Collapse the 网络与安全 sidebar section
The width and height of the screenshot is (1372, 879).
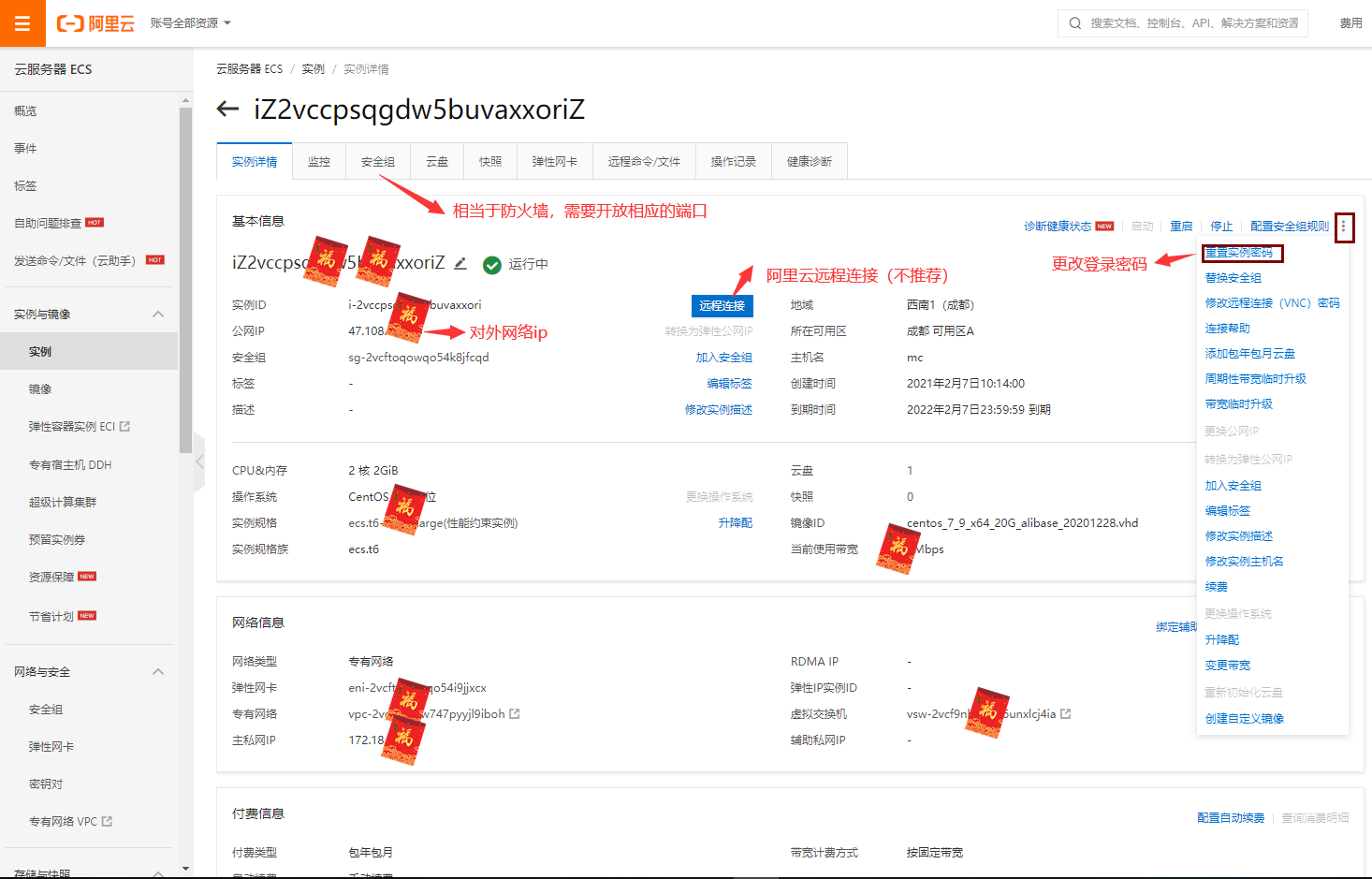coord(158,672)
